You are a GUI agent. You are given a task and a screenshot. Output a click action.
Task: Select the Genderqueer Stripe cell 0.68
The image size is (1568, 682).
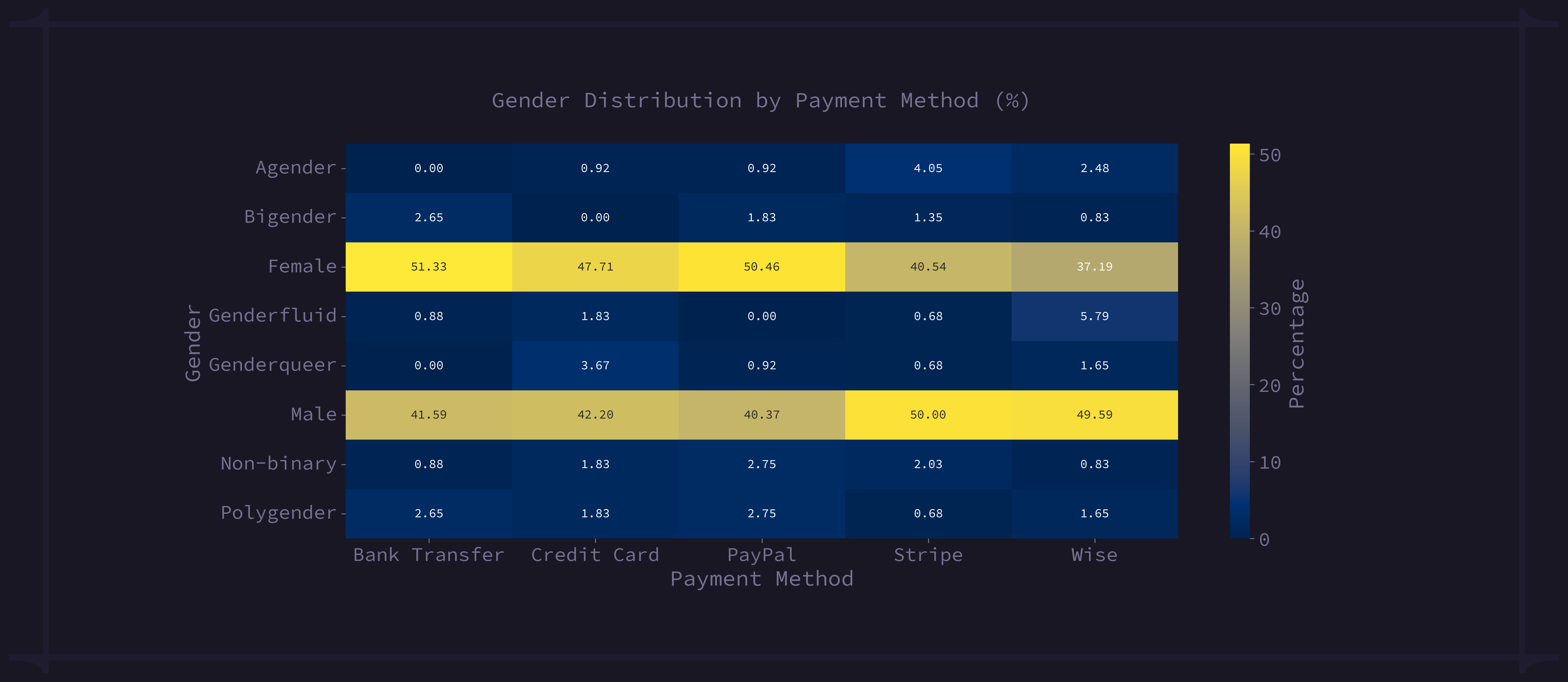click(x=928, y=365)
